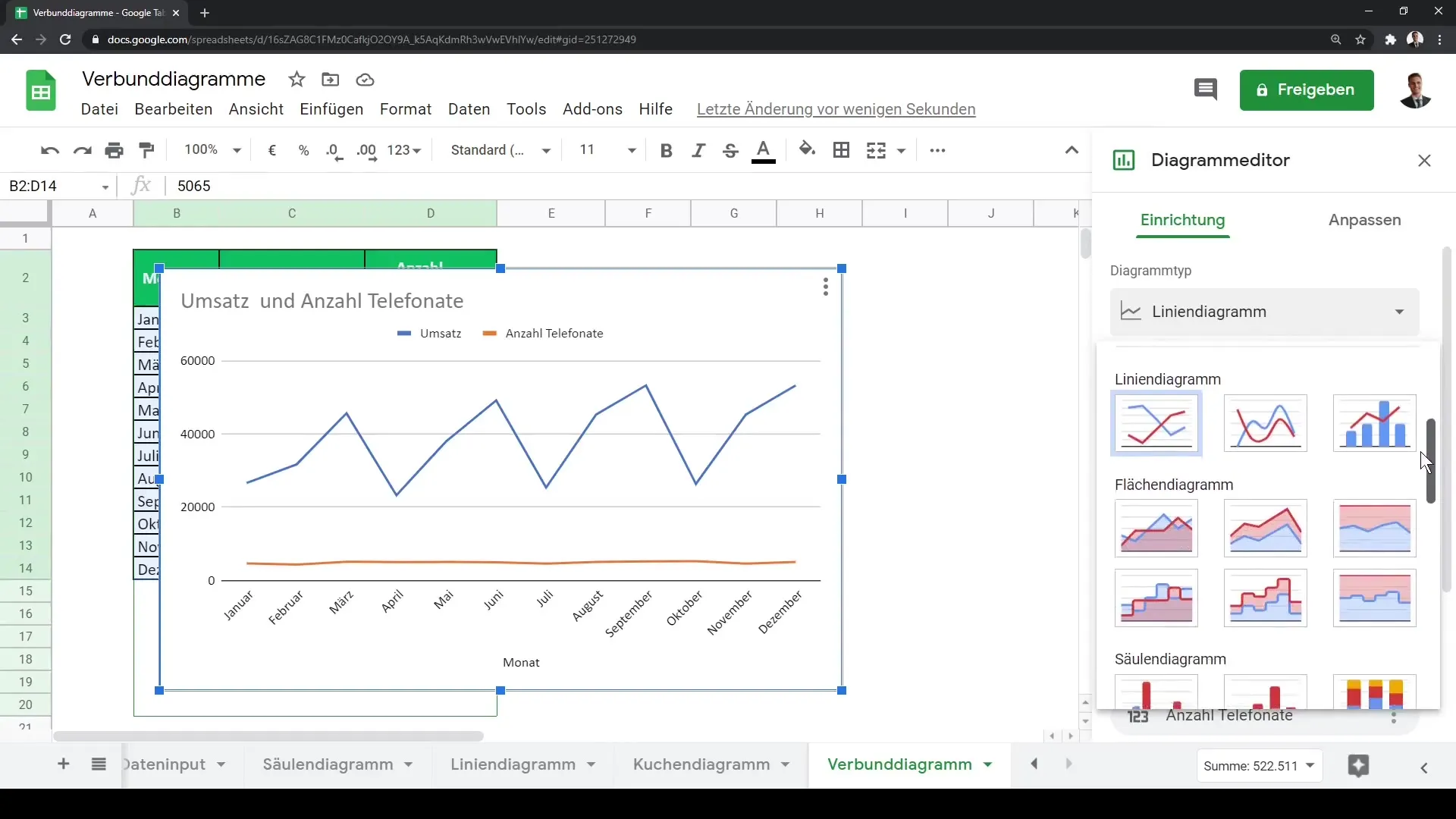Open more toolbar options ellipsis
The height and width of the screenshot is (819, 1456).
pyautogui.click(x=937, y=150)
